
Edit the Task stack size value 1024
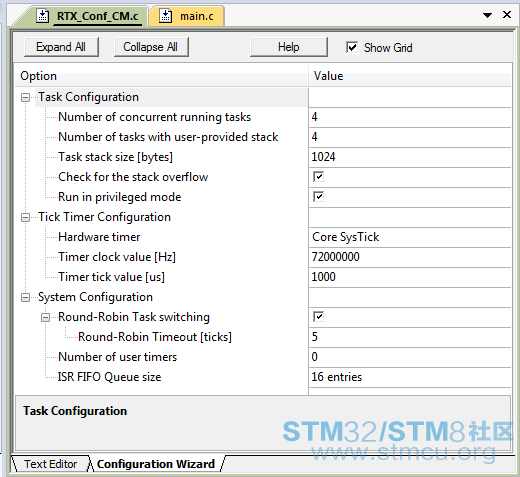(x=410, y=157)
